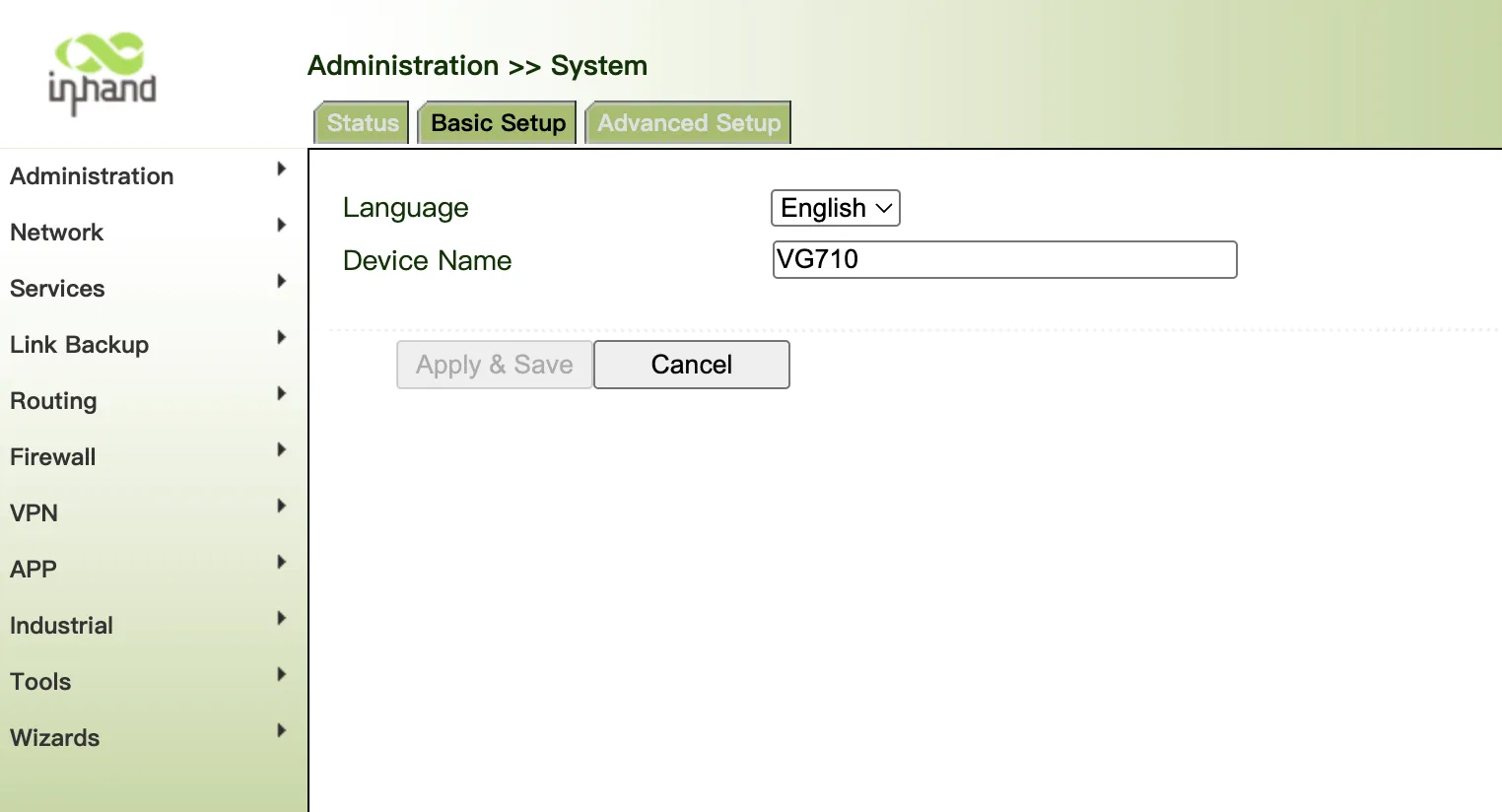Focus the Device Name input field
Screen dimensions: 1502x812
pos(1004,259)
